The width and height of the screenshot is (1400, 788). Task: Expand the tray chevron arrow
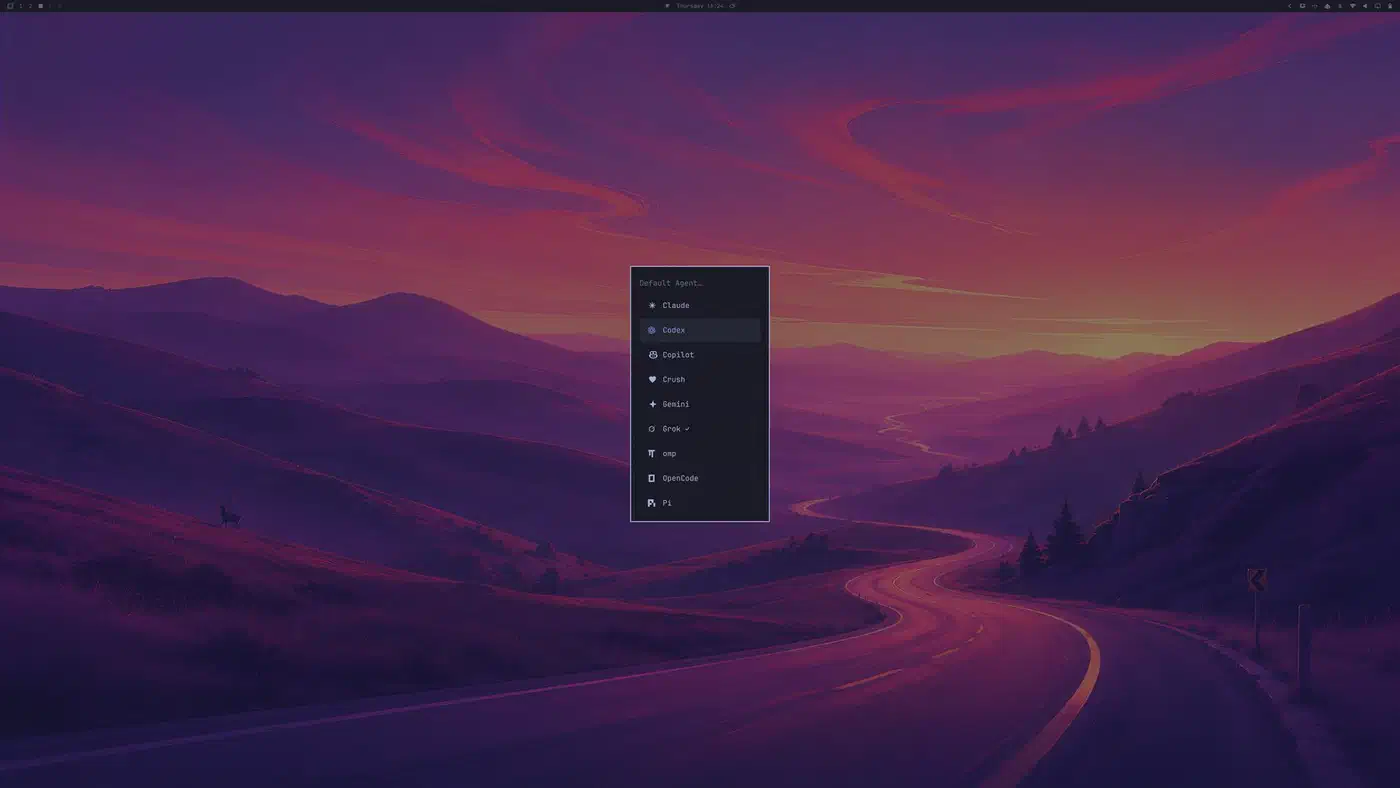click(x=1290, y=6)
